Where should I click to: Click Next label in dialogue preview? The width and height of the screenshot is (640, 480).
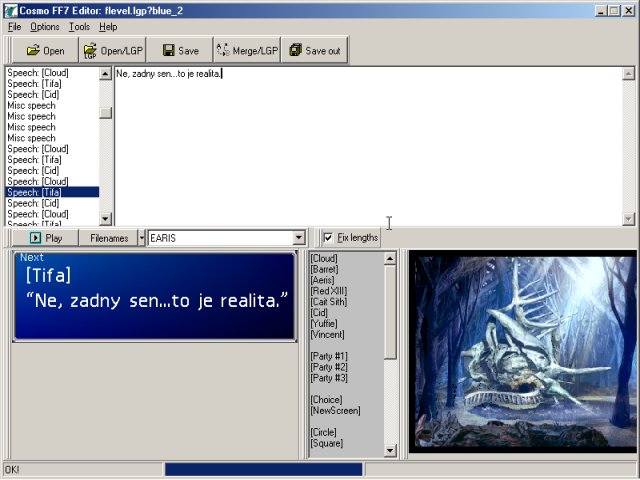[x=31, y=258]
